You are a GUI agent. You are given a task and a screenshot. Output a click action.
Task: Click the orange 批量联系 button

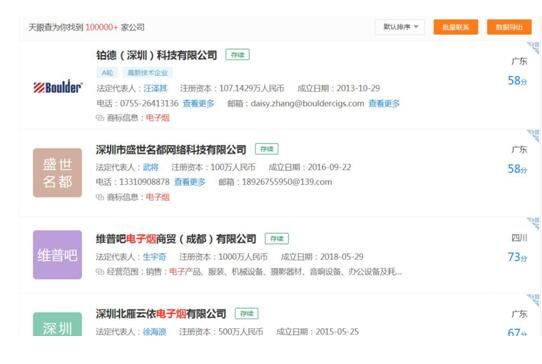[x=456, y=27]
